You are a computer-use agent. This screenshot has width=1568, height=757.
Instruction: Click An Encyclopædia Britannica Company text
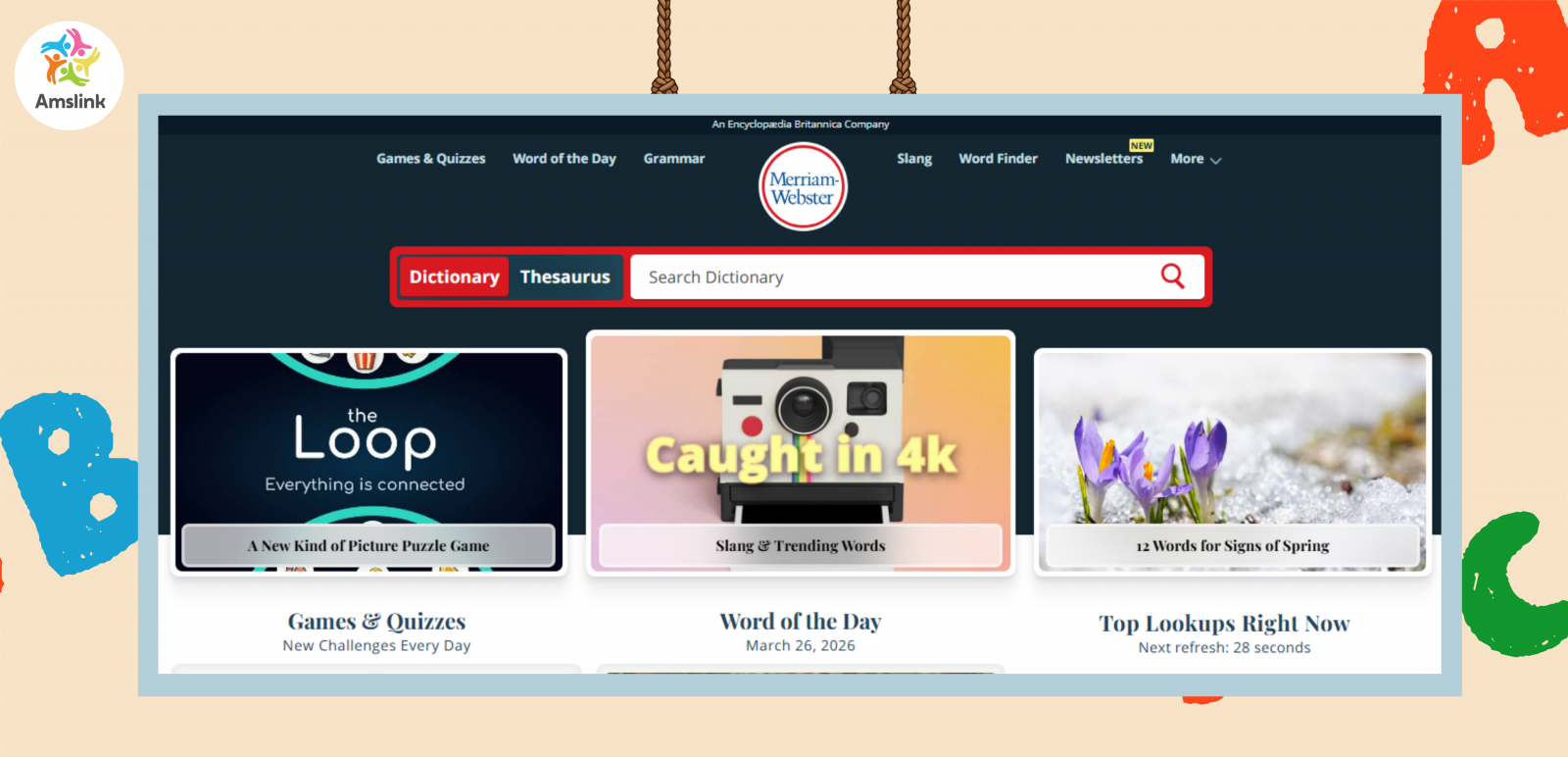pyautogui.click(x=801, y=125)
